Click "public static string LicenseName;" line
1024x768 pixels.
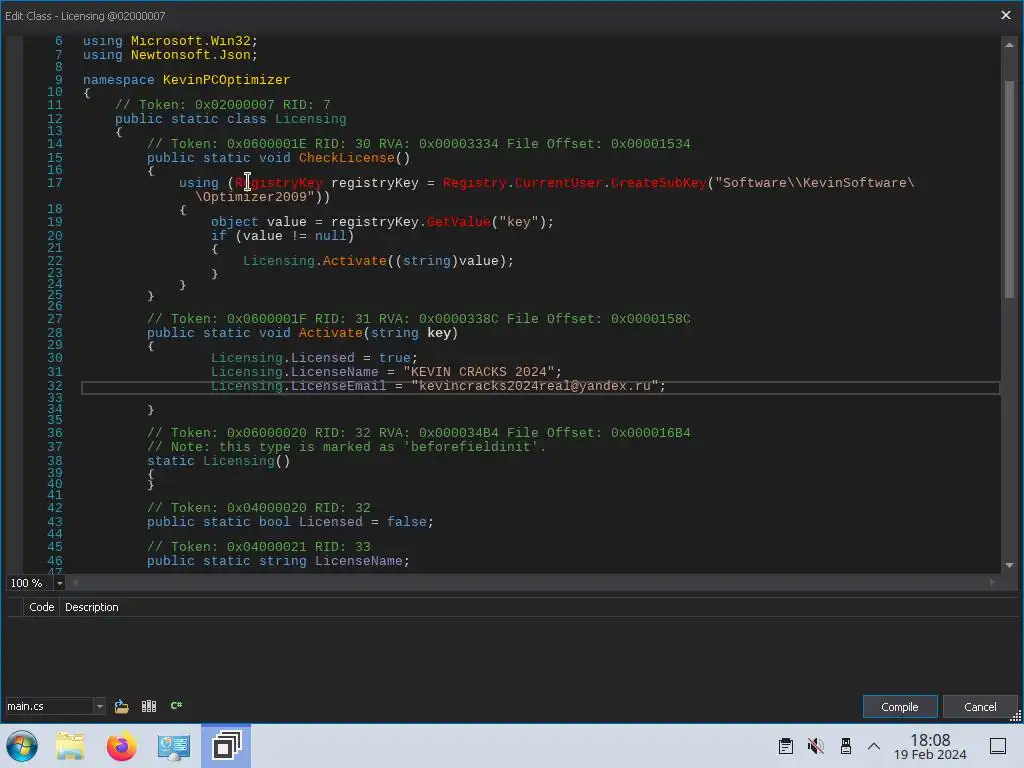tap(278, 561)
